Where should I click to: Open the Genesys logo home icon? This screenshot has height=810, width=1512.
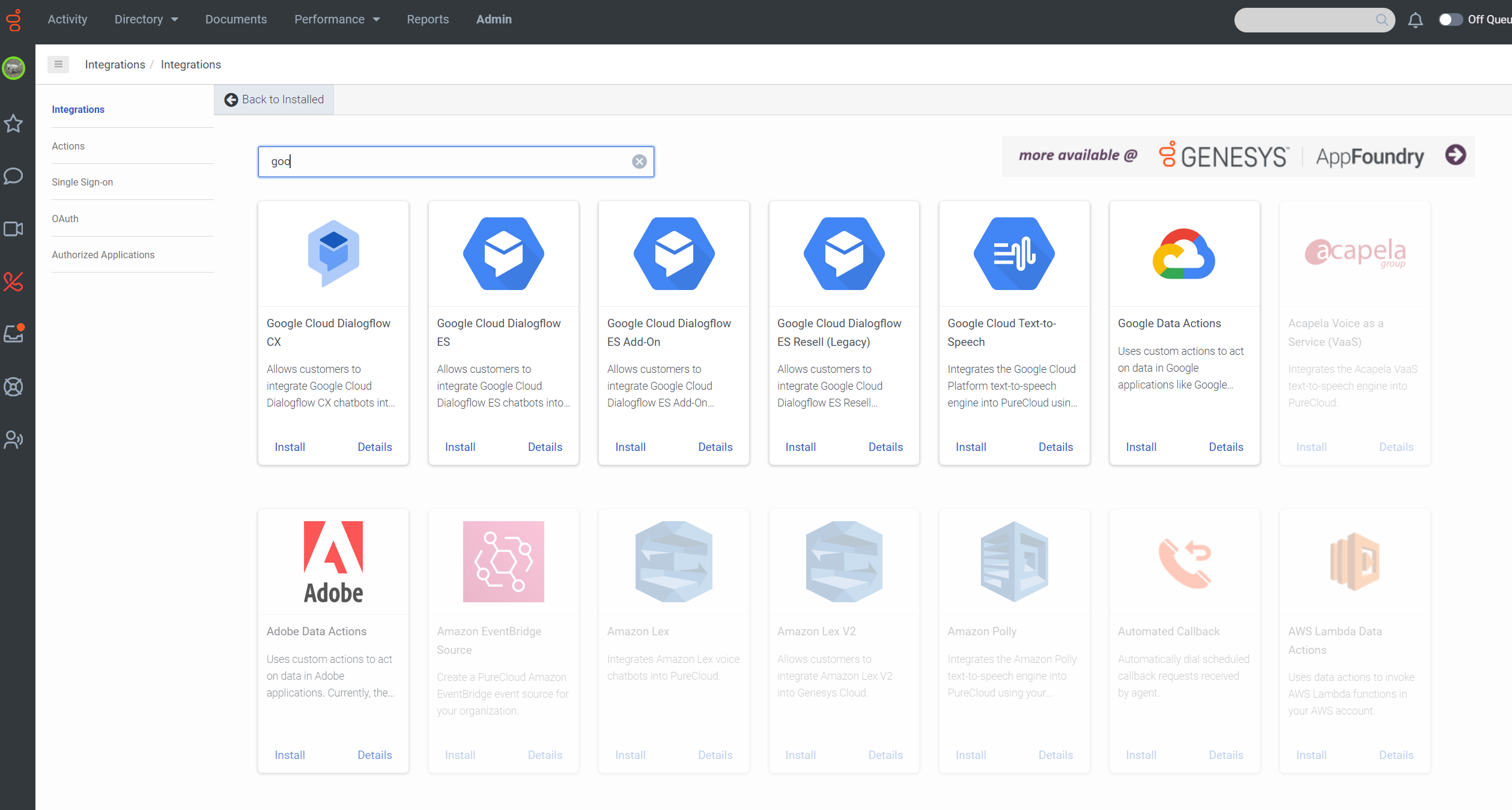14,19
